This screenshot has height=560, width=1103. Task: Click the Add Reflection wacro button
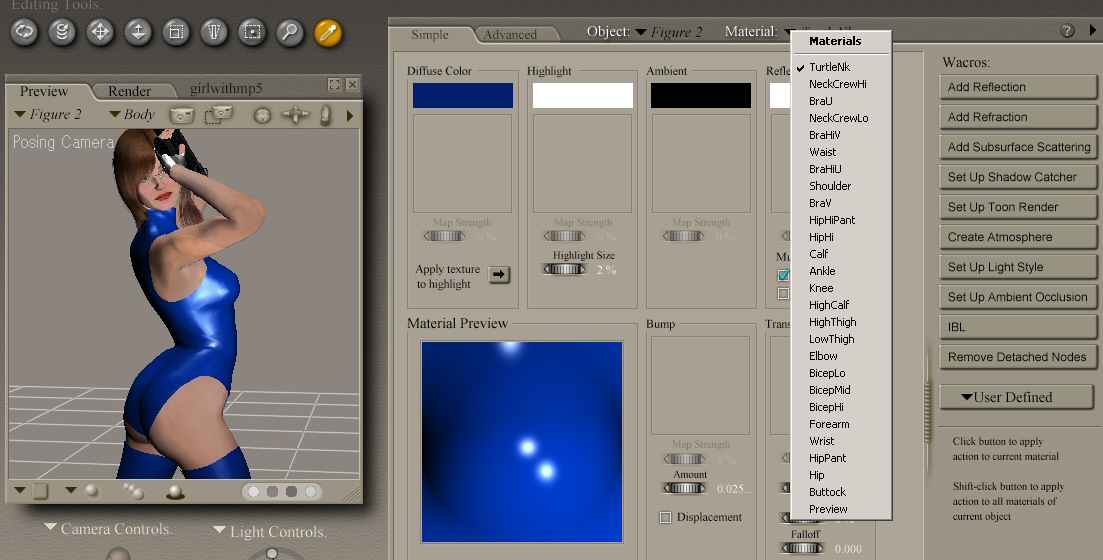click(x=1018, y=87)
